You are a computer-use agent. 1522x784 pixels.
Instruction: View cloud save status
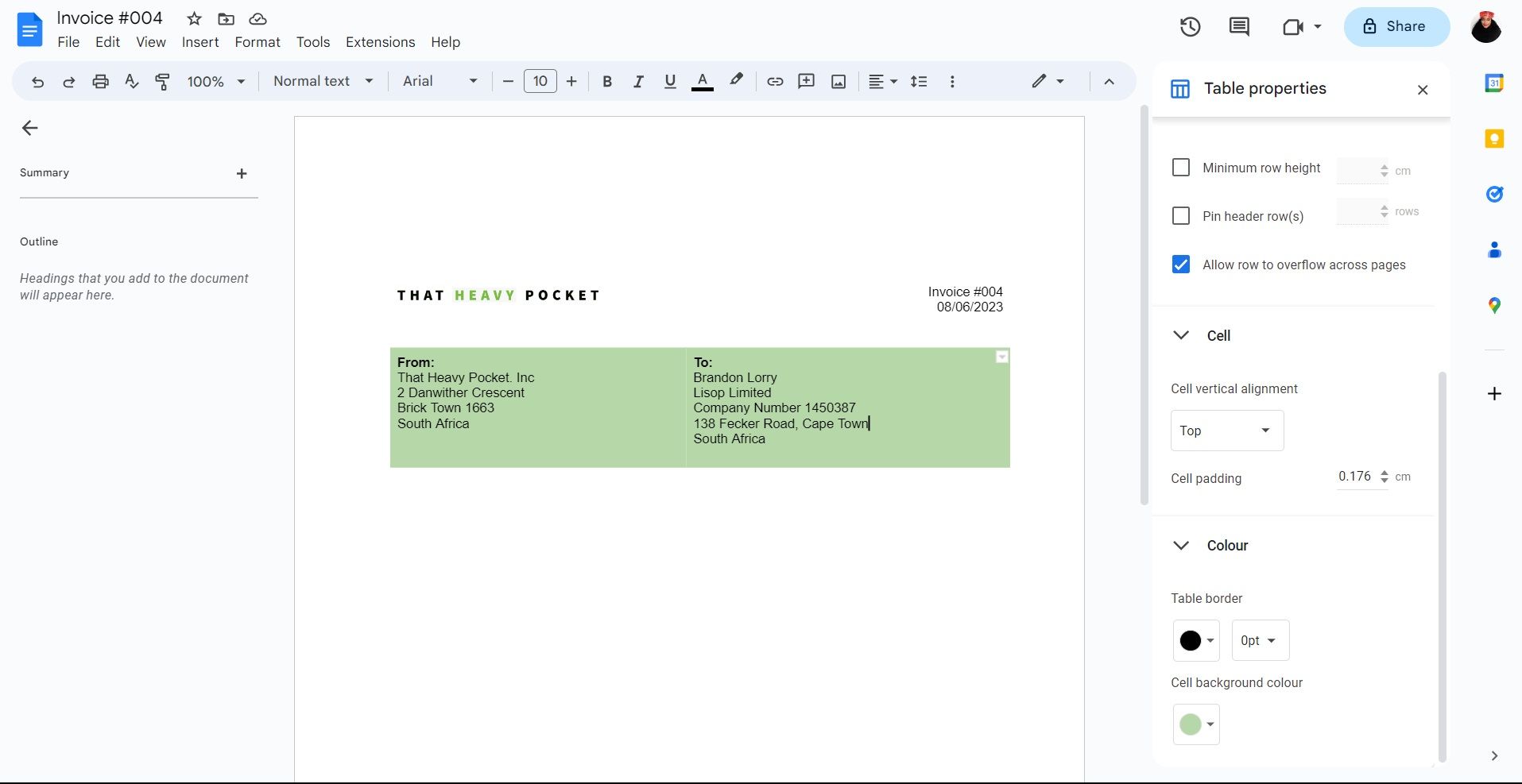(258, 18)
